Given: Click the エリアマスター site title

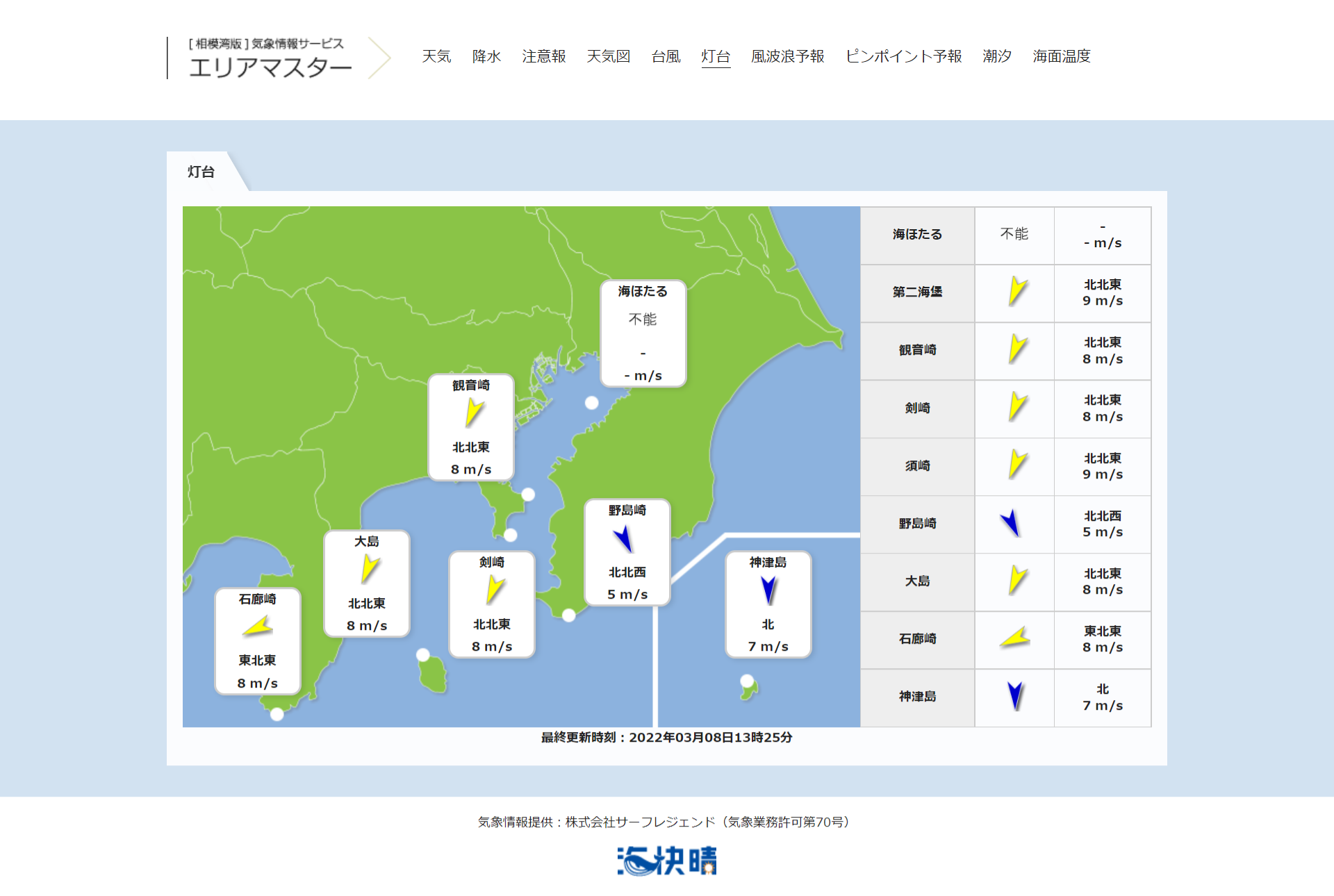Looking at the screenshot, I should [270, 67].
